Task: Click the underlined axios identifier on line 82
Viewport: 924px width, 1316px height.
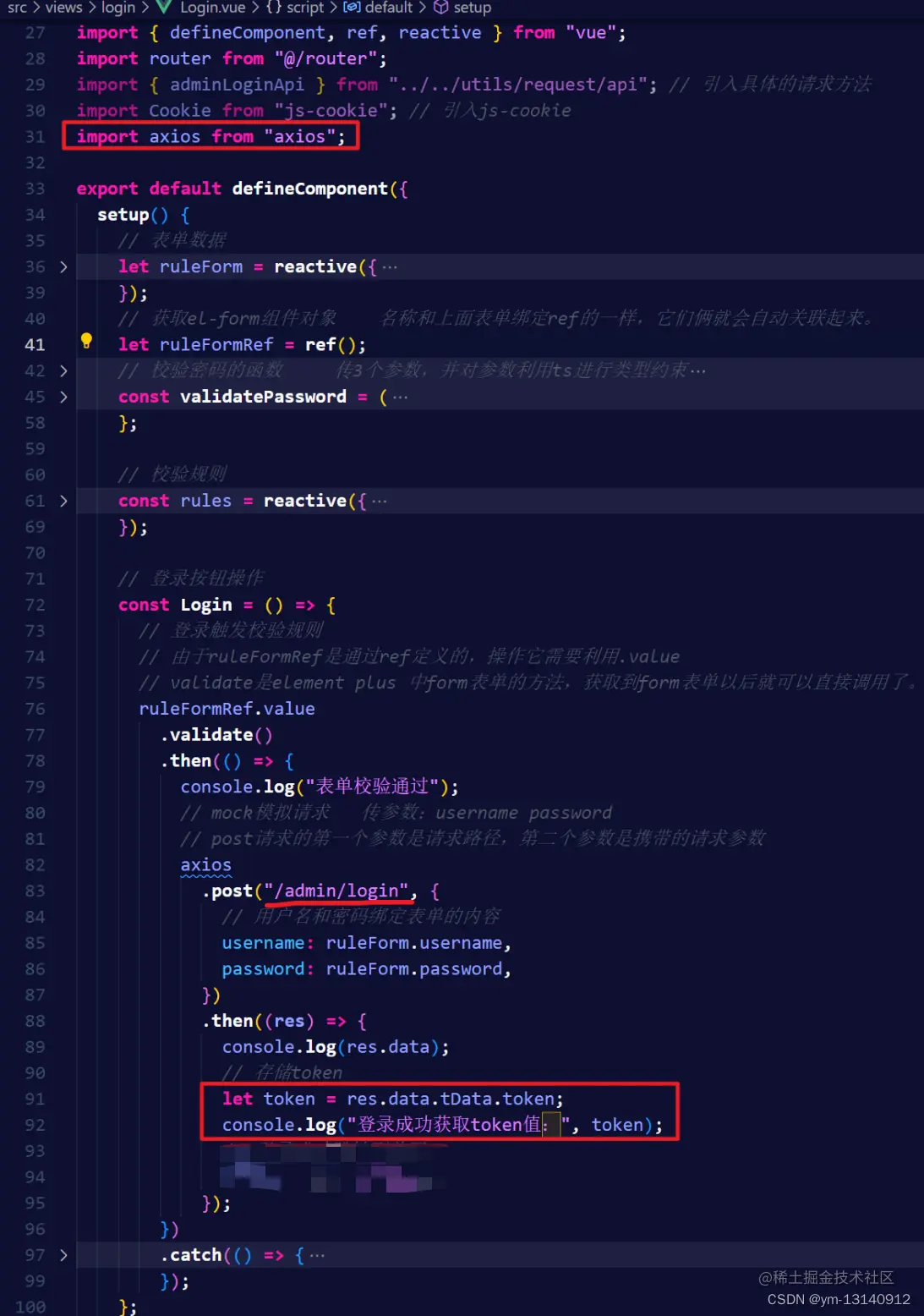Action: point(205,864)
